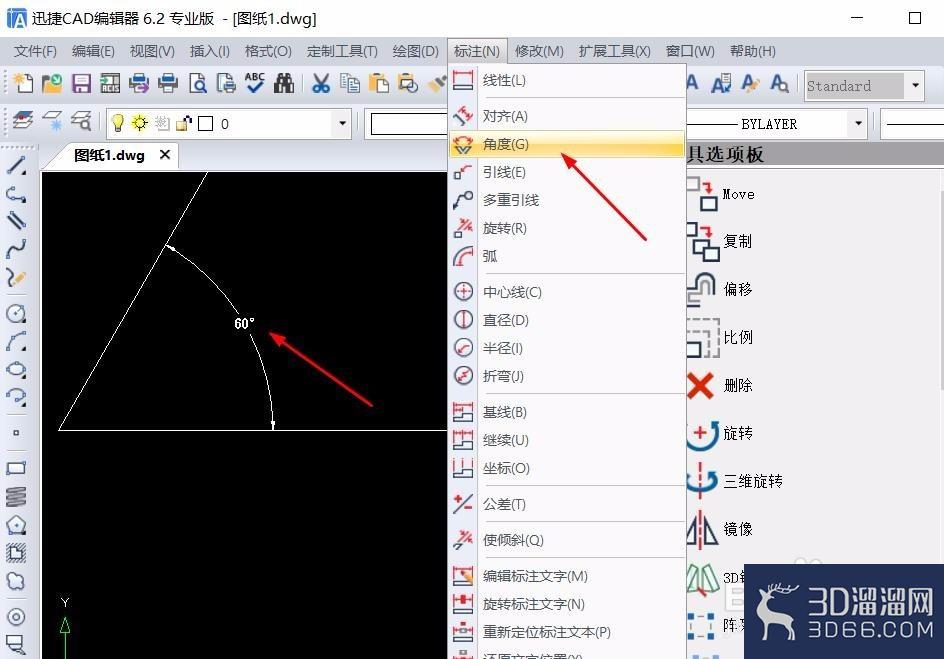
Task: Choose 半径(I) dimension menu item
Action: pos(567,348)
